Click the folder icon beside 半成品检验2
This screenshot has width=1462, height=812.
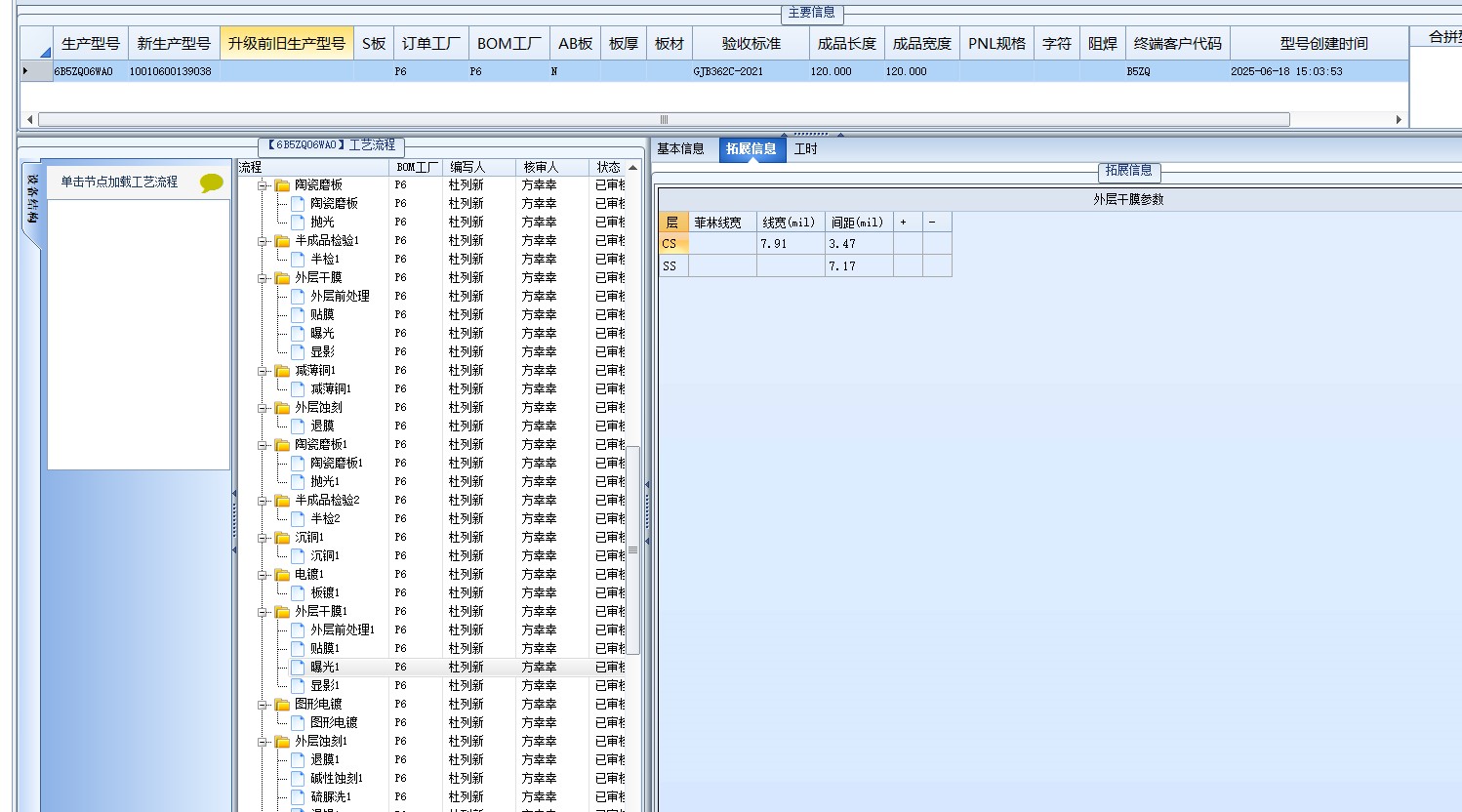point(282,501)
